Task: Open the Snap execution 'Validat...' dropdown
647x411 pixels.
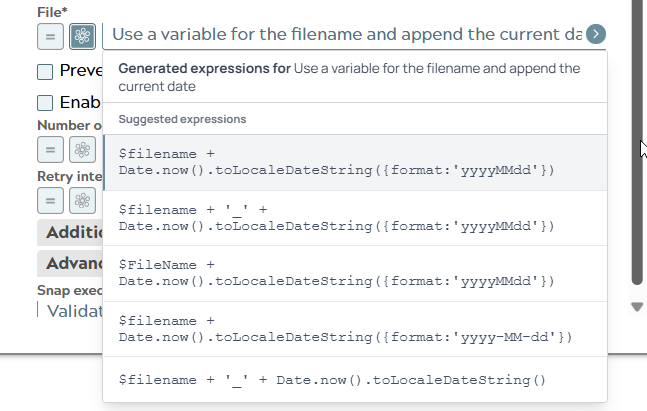Action: pyautogui.click(x=72, y=310)
